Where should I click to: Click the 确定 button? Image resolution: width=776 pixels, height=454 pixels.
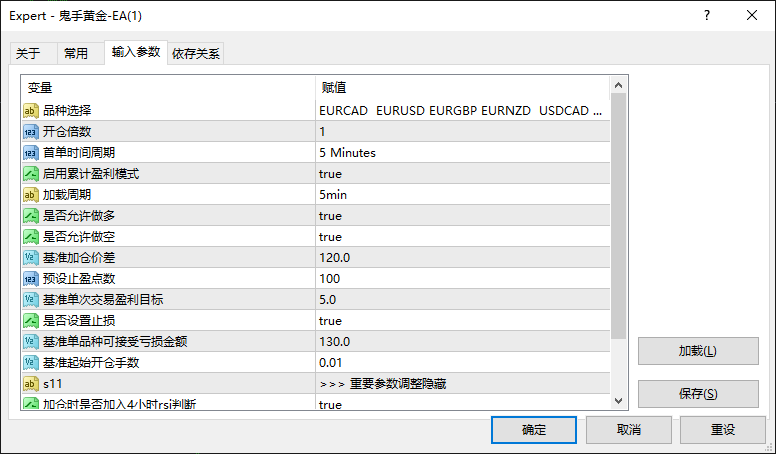pyautogui.click(x=534, y=430)
